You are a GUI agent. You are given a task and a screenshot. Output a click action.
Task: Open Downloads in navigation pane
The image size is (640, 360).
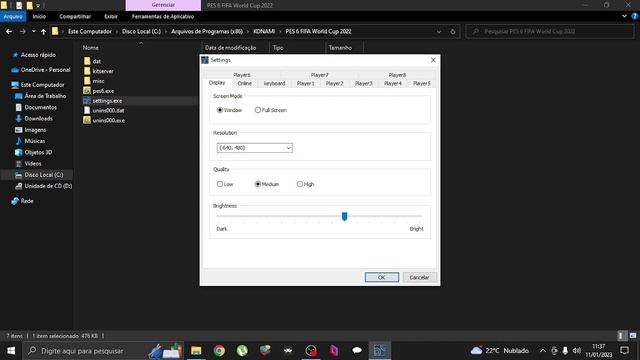point(38,118)
